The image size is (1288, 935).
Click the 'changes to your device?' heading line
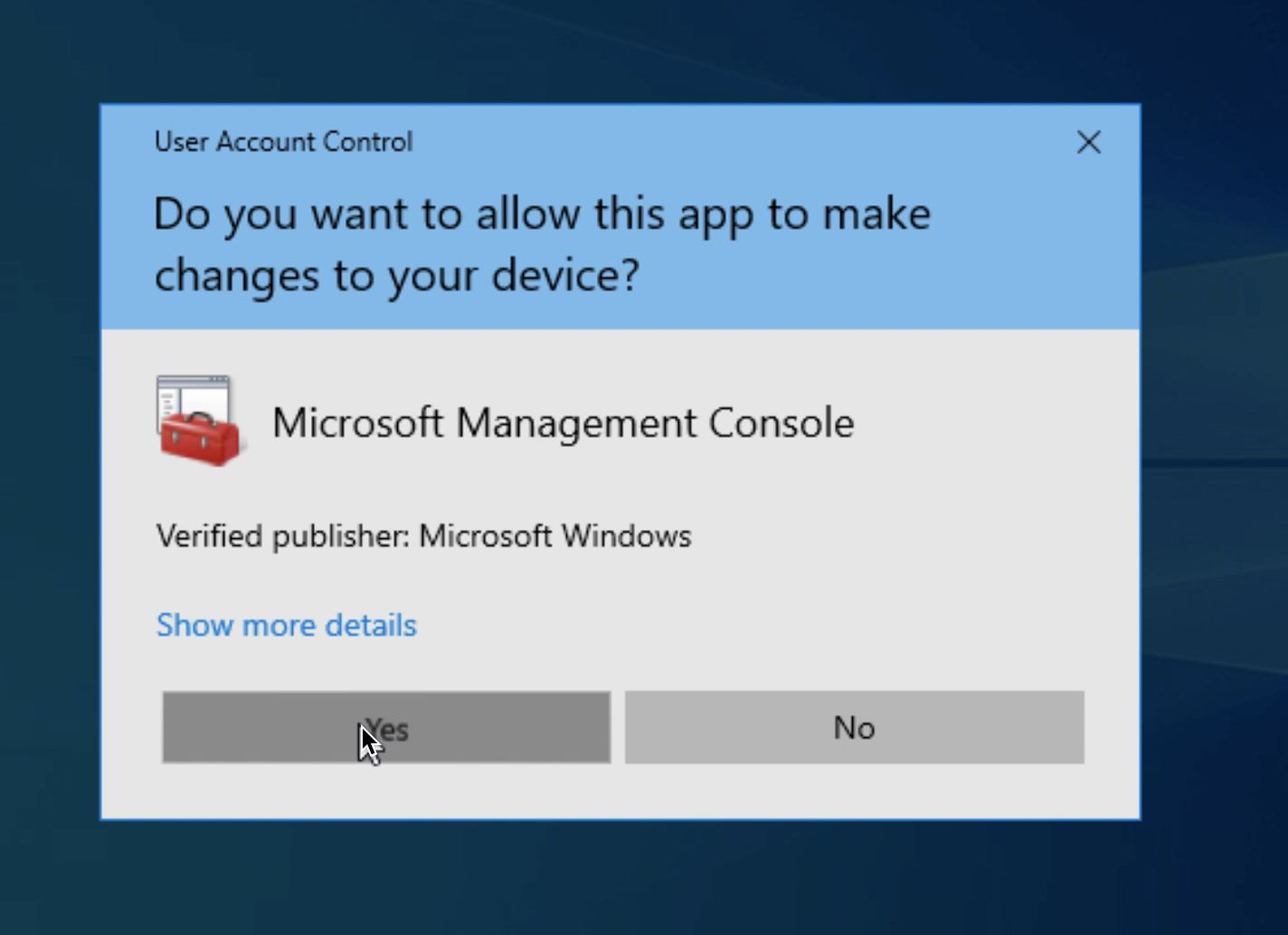[396, 275]
